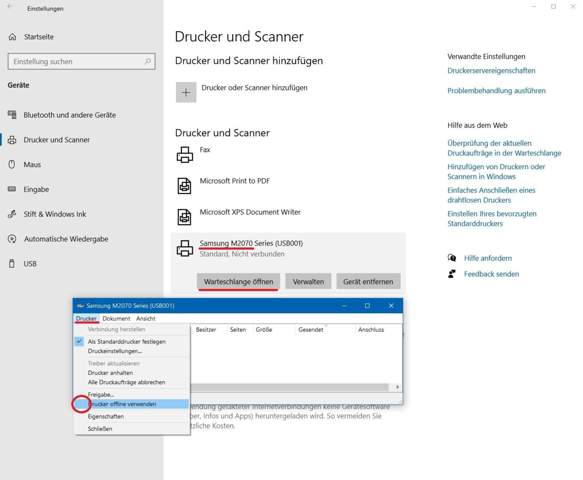This screenshot has height=480, width=583.
Task: Click the Besitzer column header
Action: coord(206,330)
